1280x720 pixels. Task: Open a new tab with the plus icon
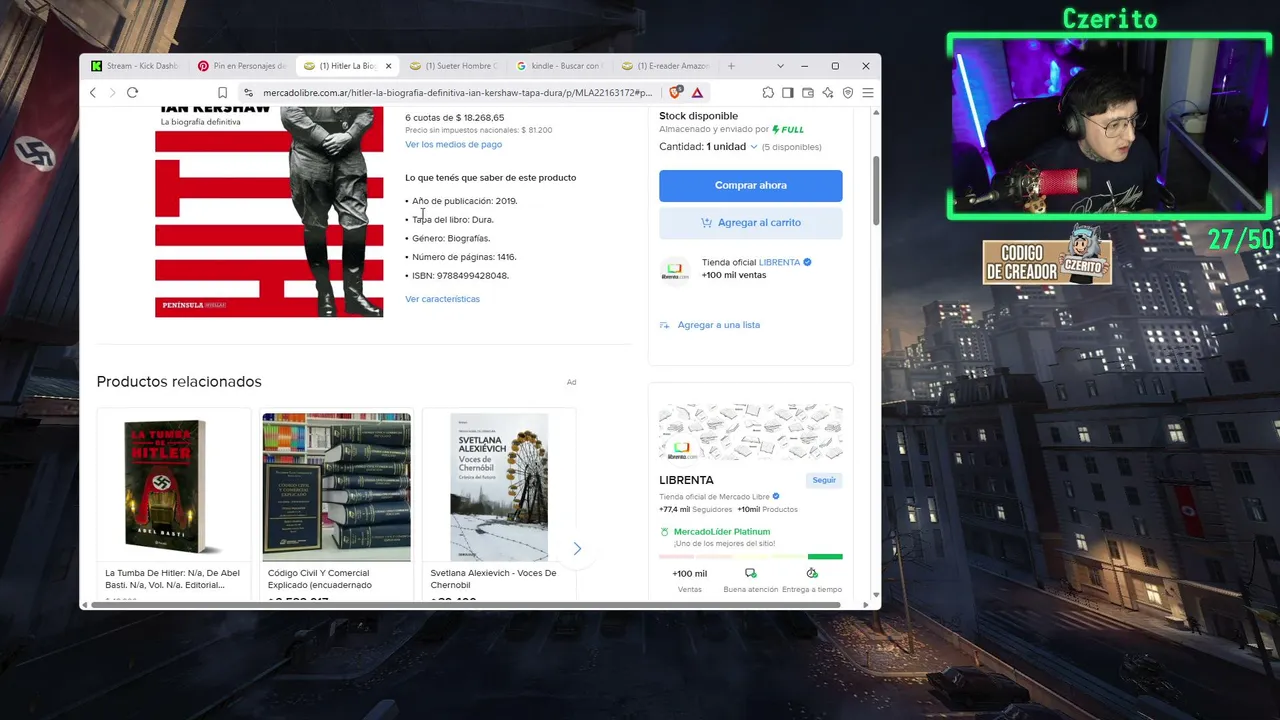click(731, 66)
